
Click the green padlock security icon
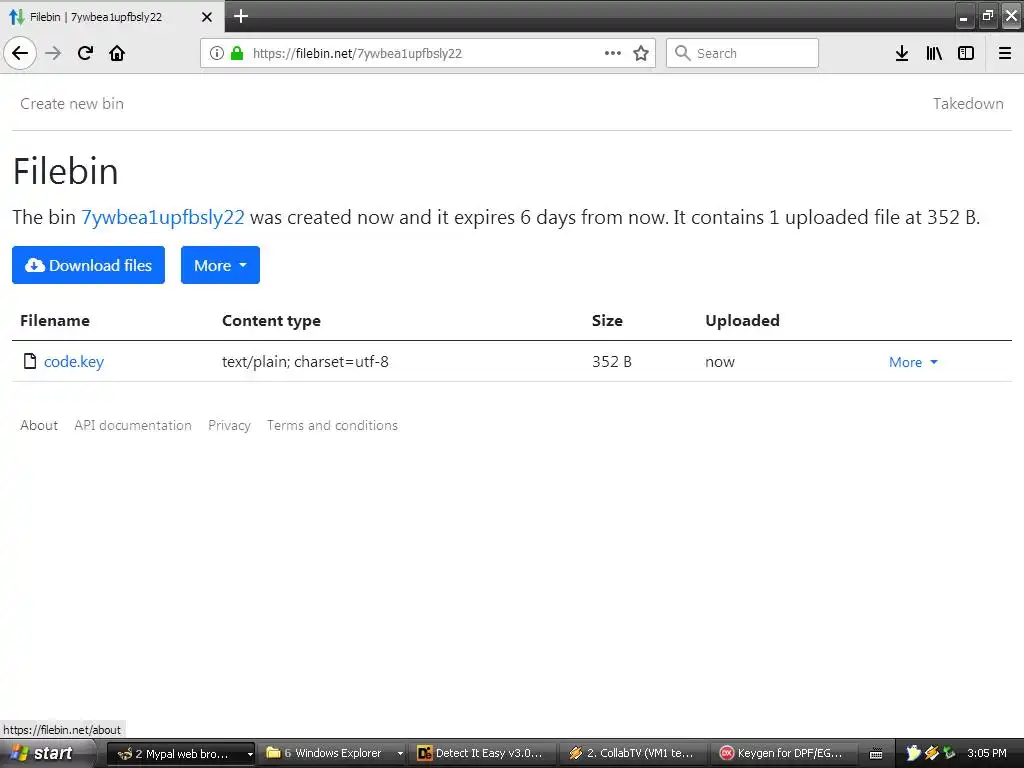pyautogui.click(x=237, y=53)
